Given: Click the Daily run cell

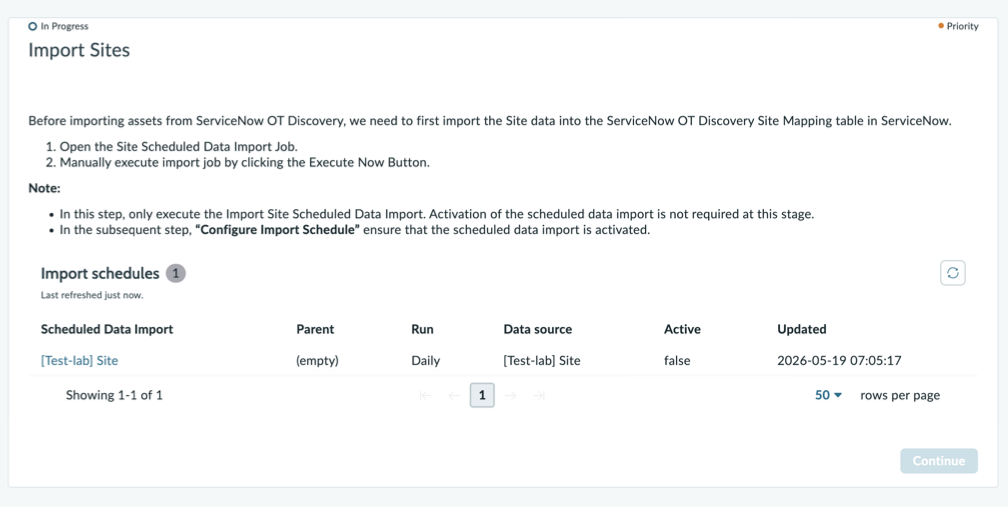Looking at the screenshot, I should click(426, 361).
